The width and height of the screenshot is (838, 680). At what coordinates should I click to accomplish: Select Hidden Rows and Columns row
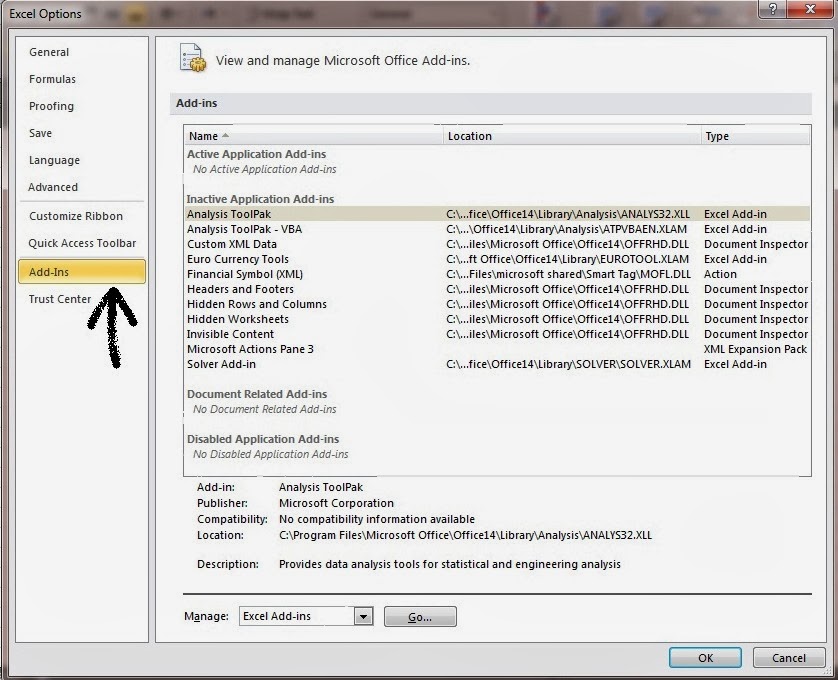pos(497,304)
